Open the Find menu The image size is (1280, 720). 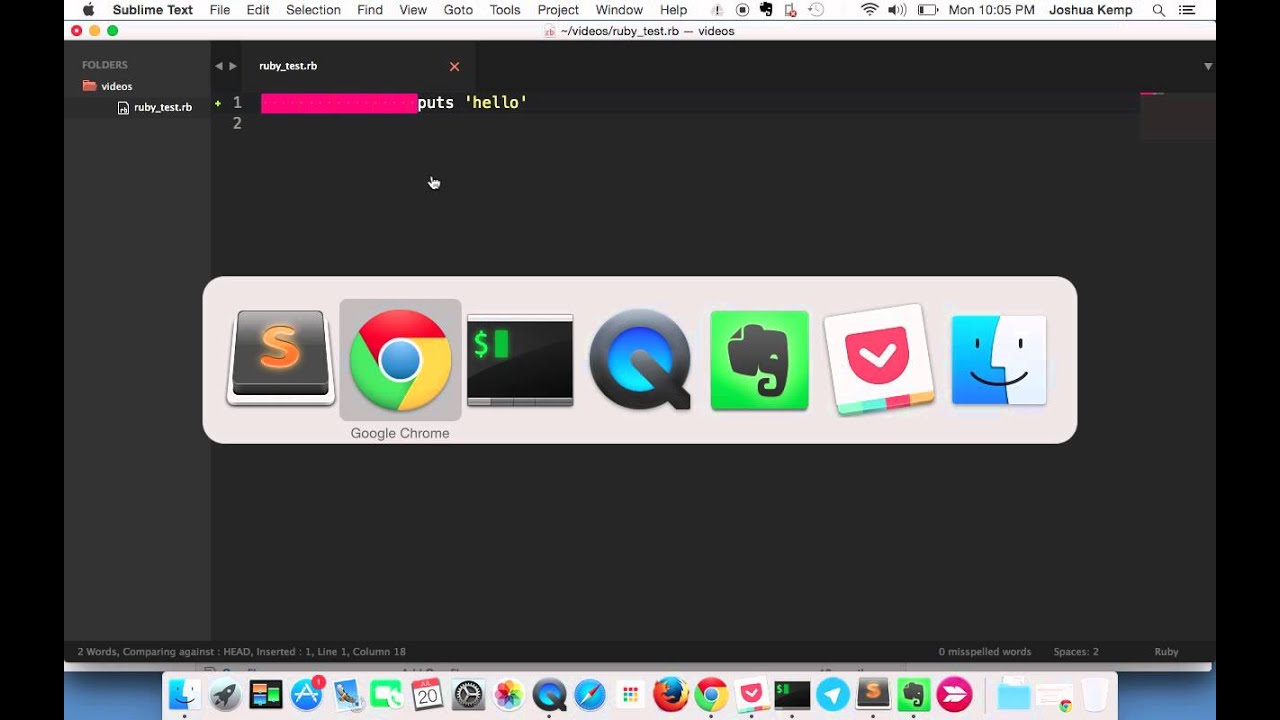coord(370,10)
